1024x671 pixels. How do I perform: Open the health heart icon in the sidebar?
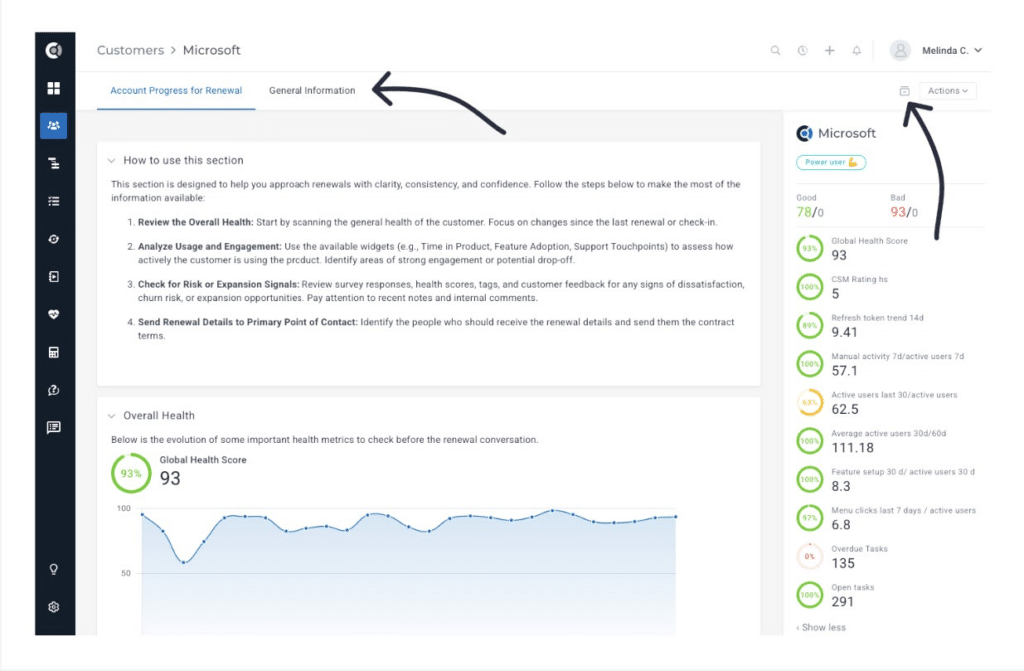(x=54, y=314)
